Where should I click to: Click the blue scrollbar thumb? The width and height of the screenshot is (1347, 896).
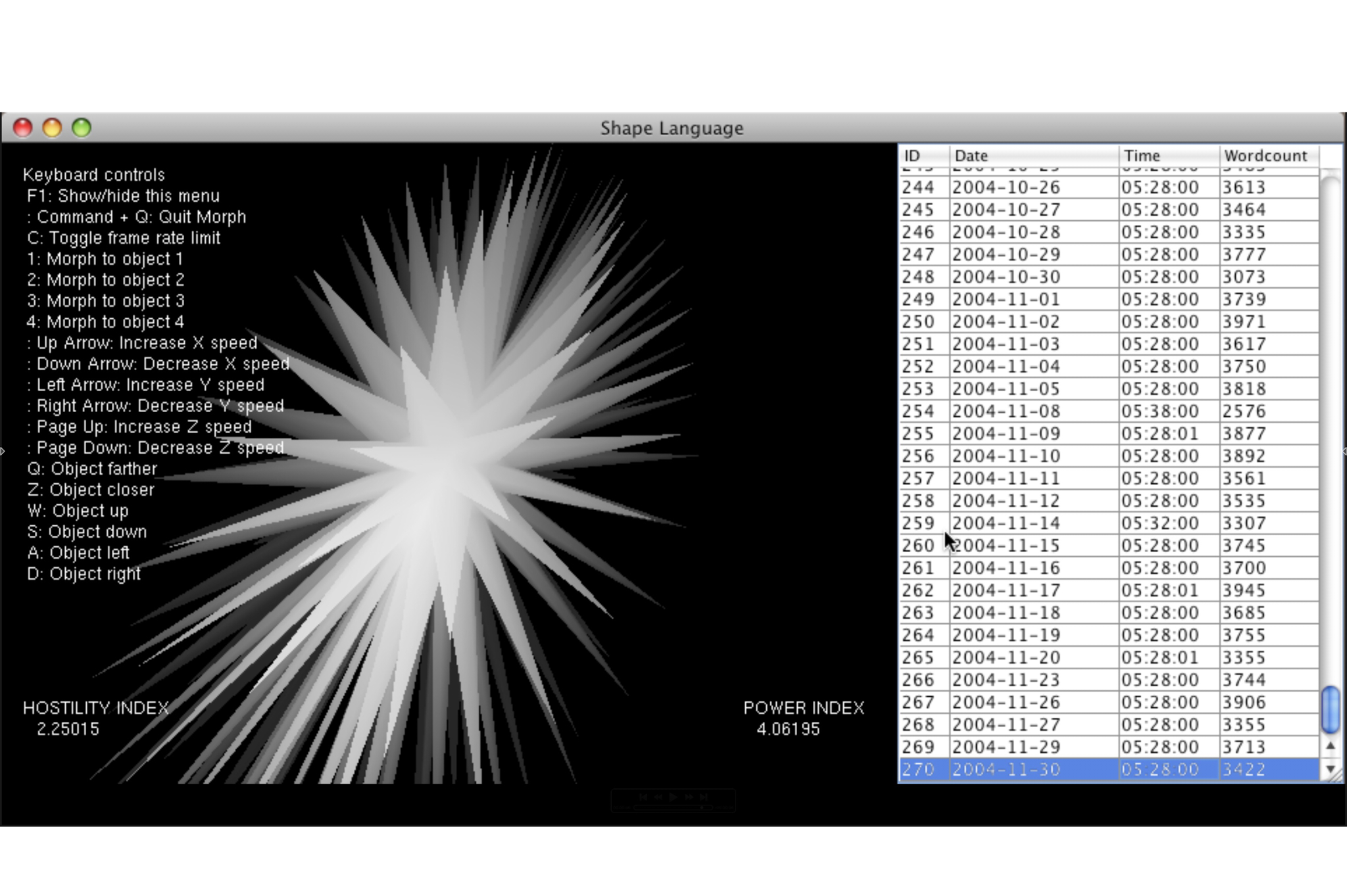pyautogui.click(x=1330, y=709)
